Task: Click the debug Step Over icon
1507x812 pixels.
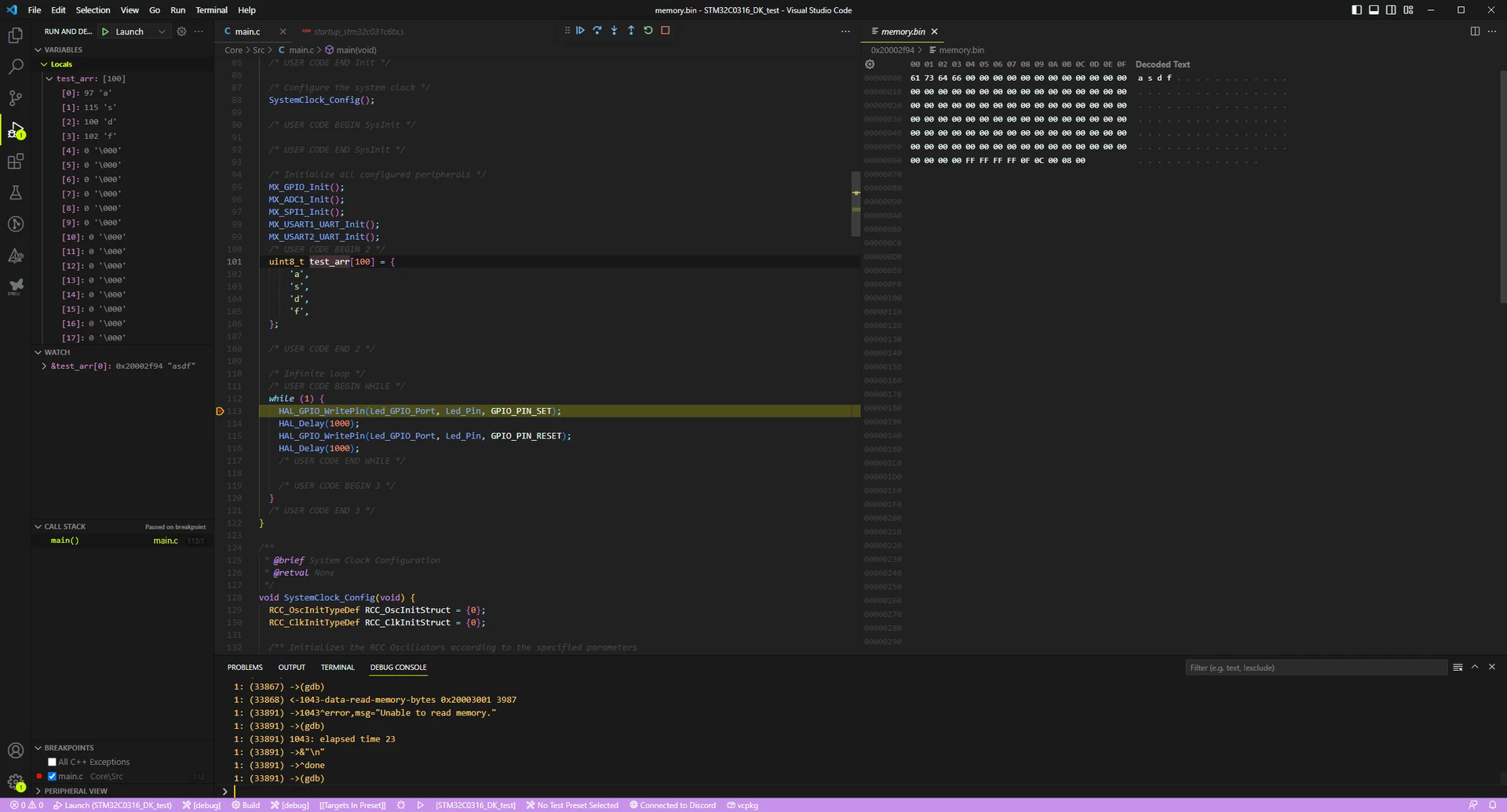Action: (597, 31)
